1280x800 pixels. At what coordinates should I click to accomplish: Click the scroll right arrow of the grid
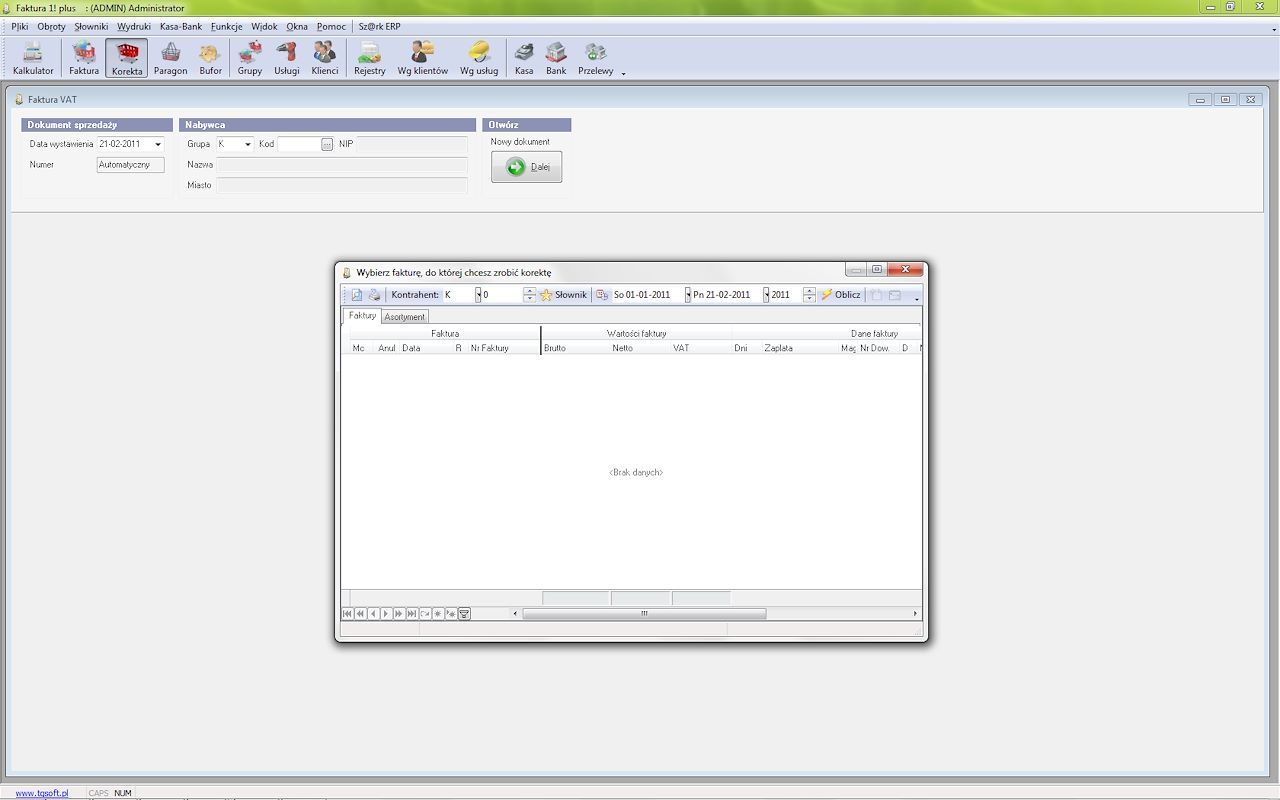coord(915,614)
